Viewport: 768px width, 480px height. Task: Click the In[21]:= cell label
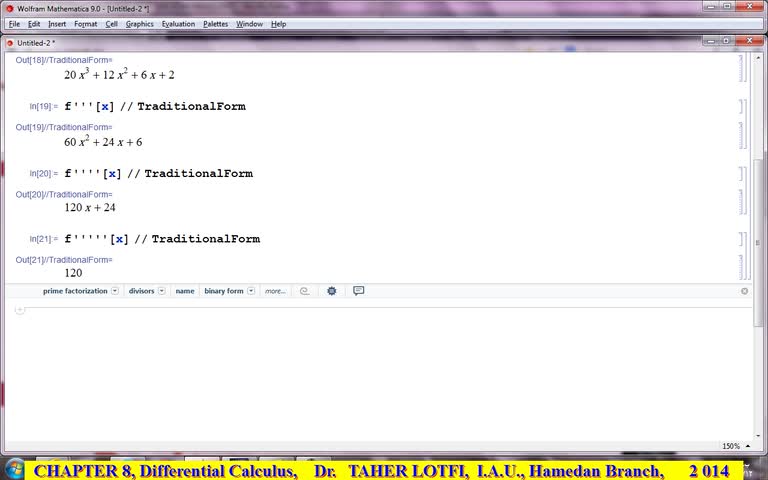[x=44, y=240]
